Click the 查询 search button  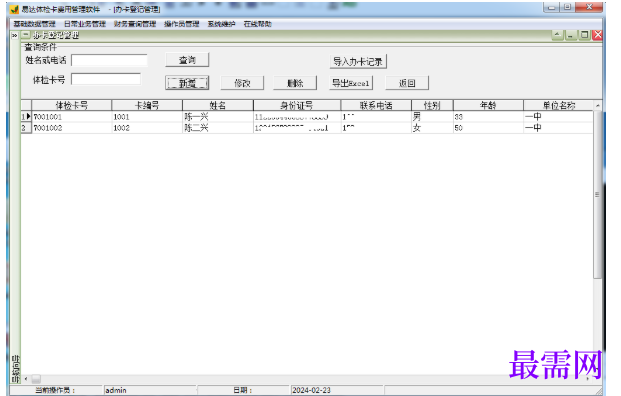click(187, 60)
